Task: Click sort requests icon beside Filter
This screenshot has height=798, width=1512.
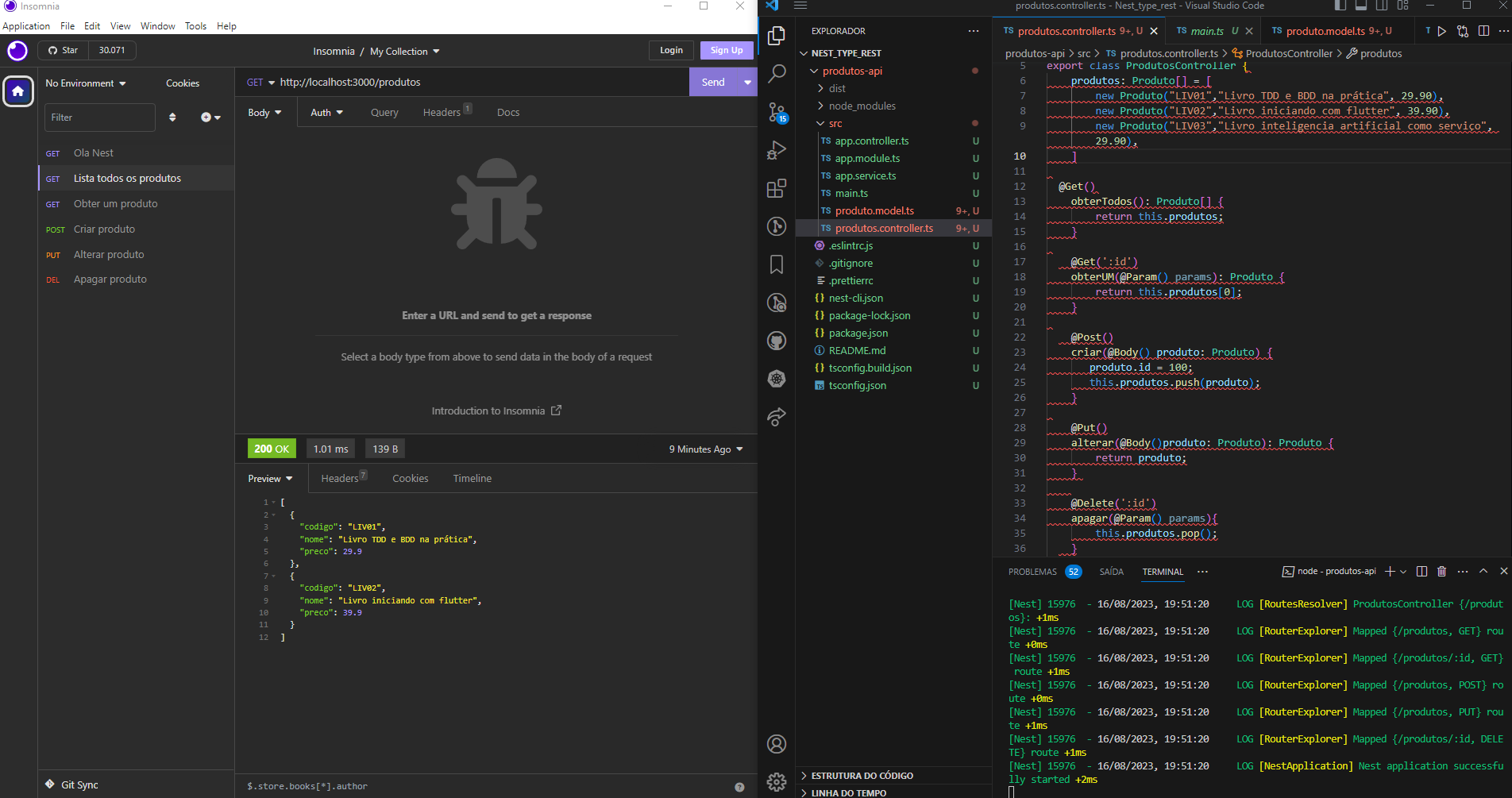Action: [172, 118]
